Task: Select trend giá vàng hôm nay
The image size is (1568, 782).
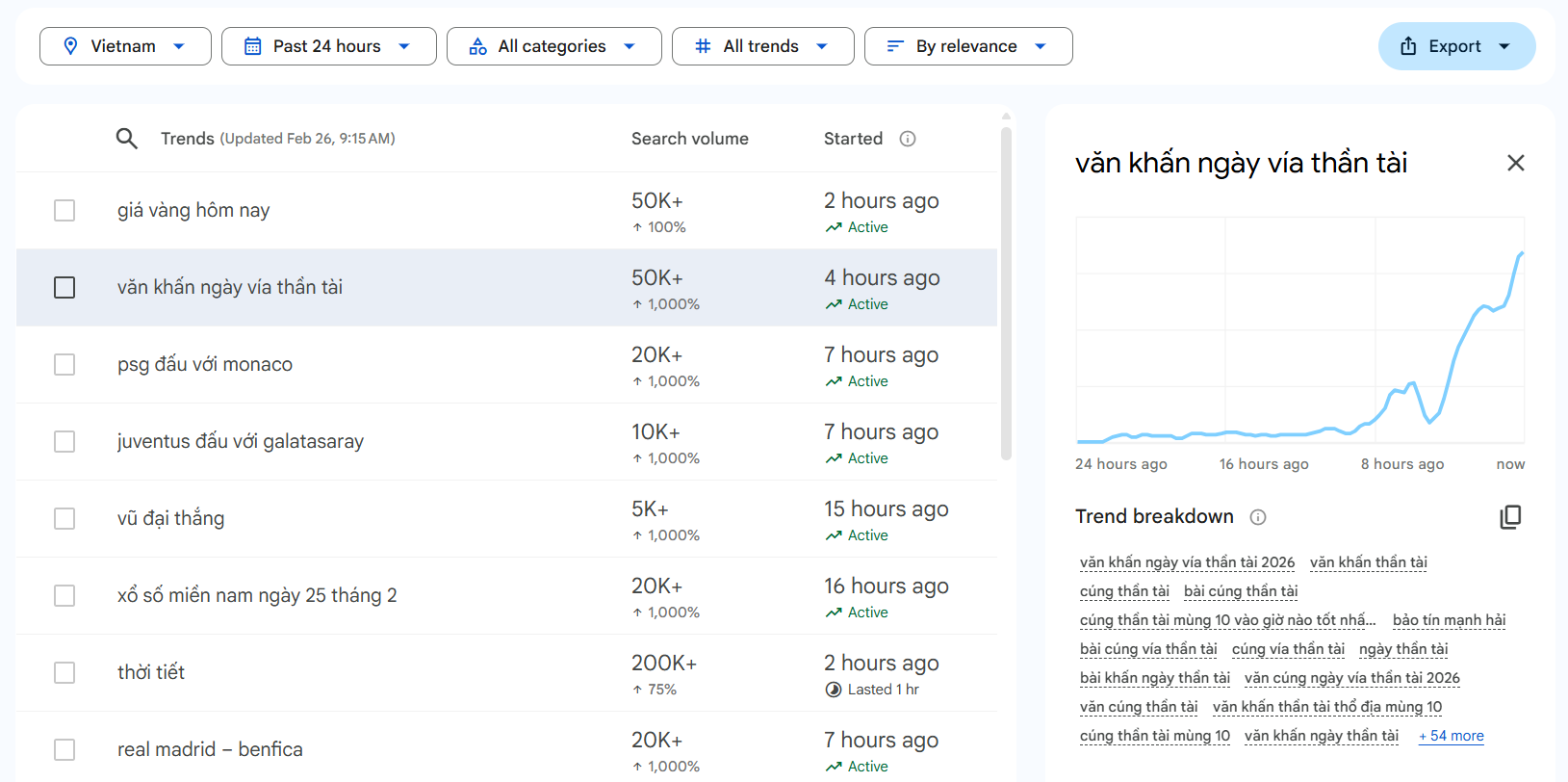Action: (x=193, y=210)
